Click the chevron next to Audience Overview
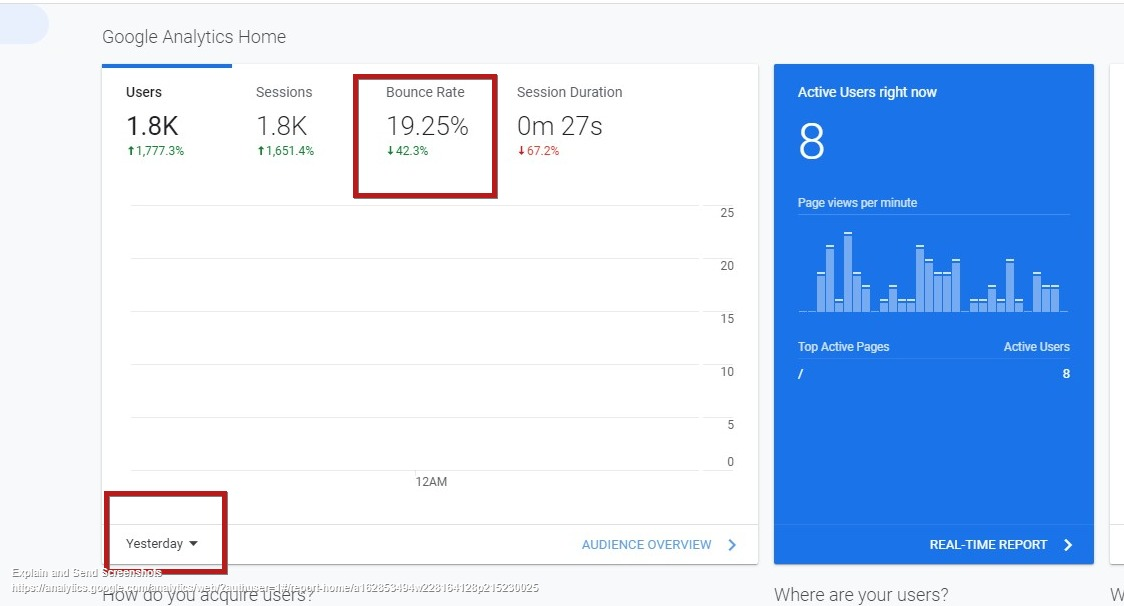The width and height of the screenshot is (1124, 606). [732, 545]
